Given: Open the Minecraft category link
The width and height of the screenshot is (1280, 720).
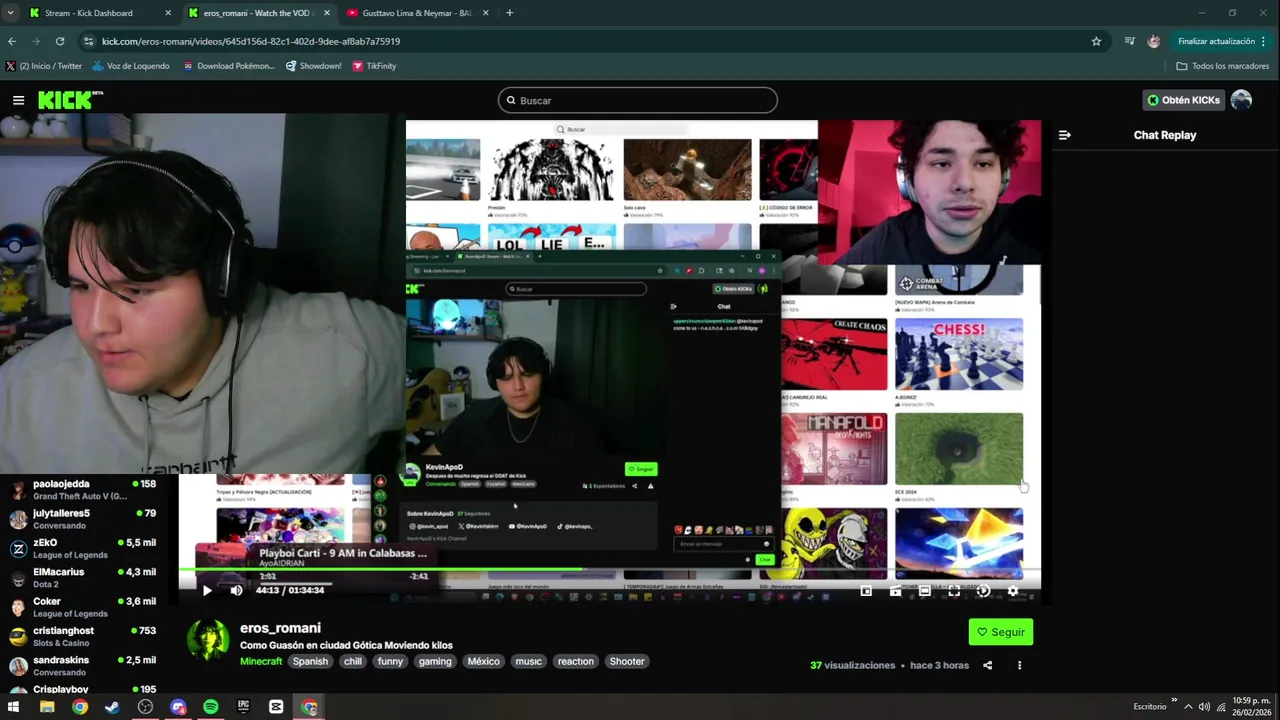Looking at the screenshot, I should (x=261, y=661).
